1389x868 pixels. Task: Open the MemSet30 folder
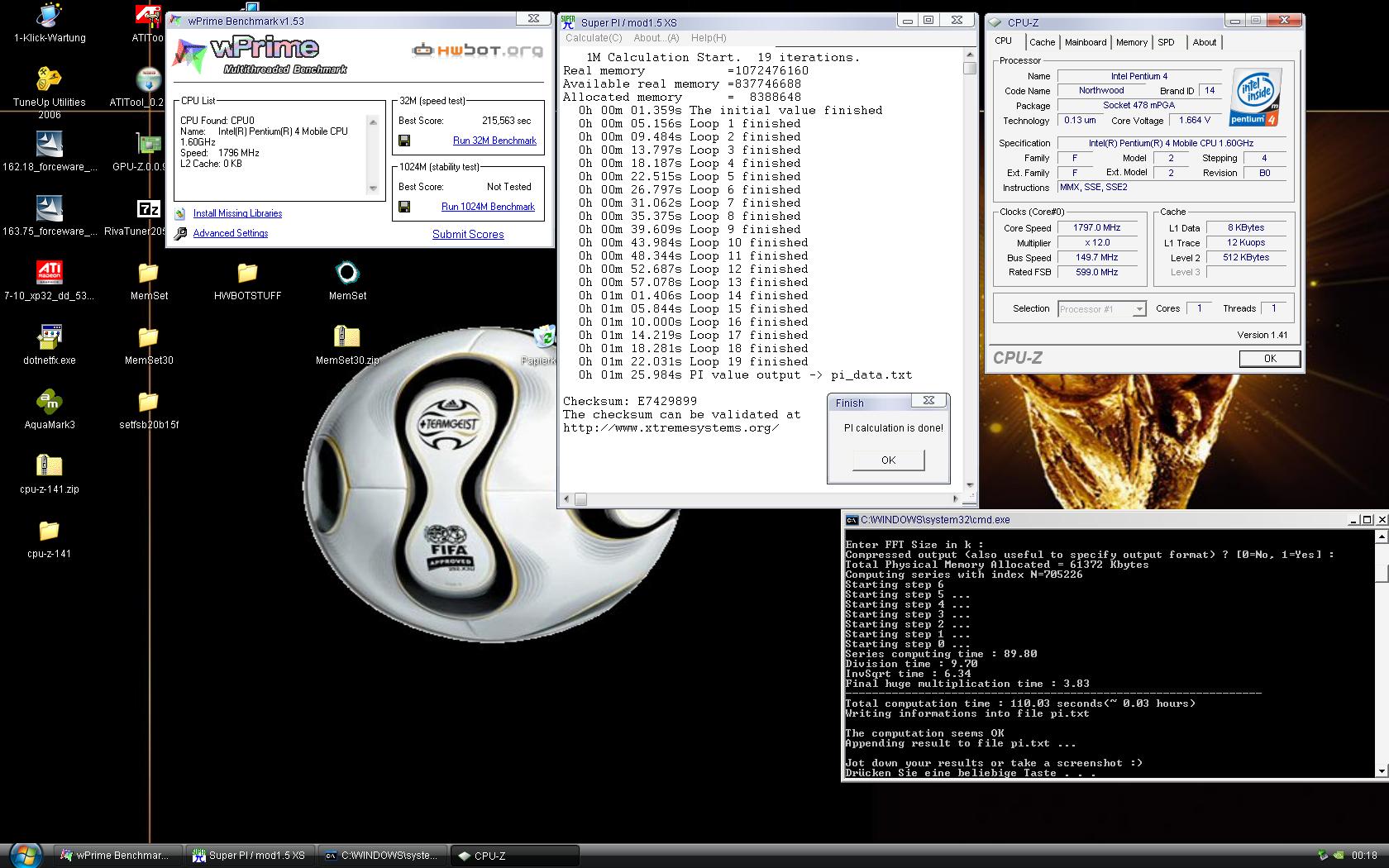(149, 346)
